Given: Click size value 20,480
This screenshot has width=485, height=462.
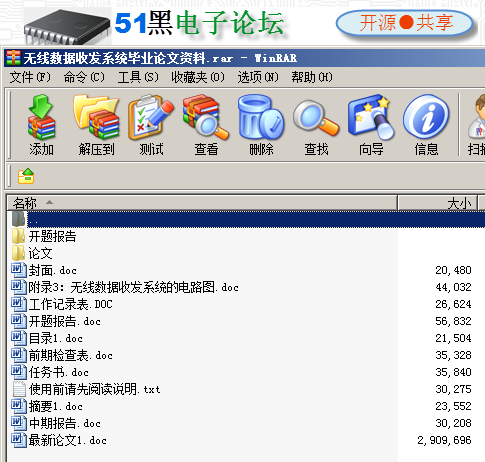Looking at the screenshot, I should [453, 270].
